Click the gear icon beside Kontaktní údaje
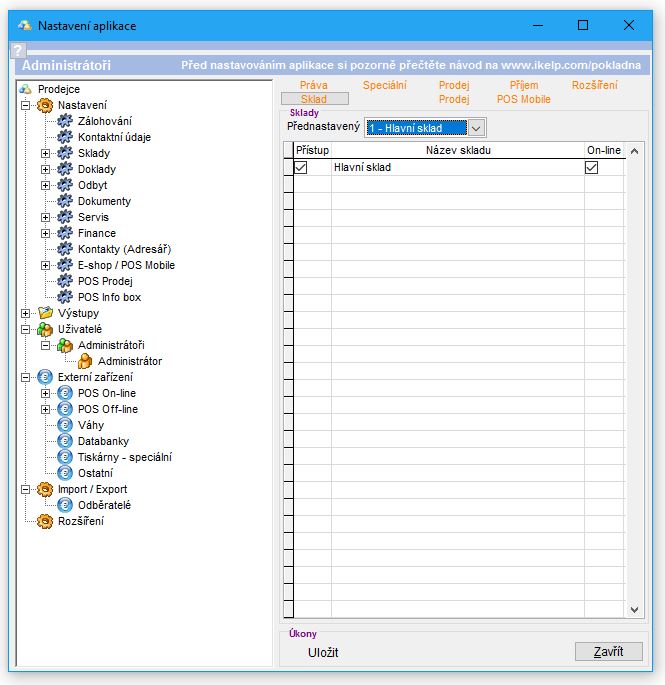 pos(65,137)
